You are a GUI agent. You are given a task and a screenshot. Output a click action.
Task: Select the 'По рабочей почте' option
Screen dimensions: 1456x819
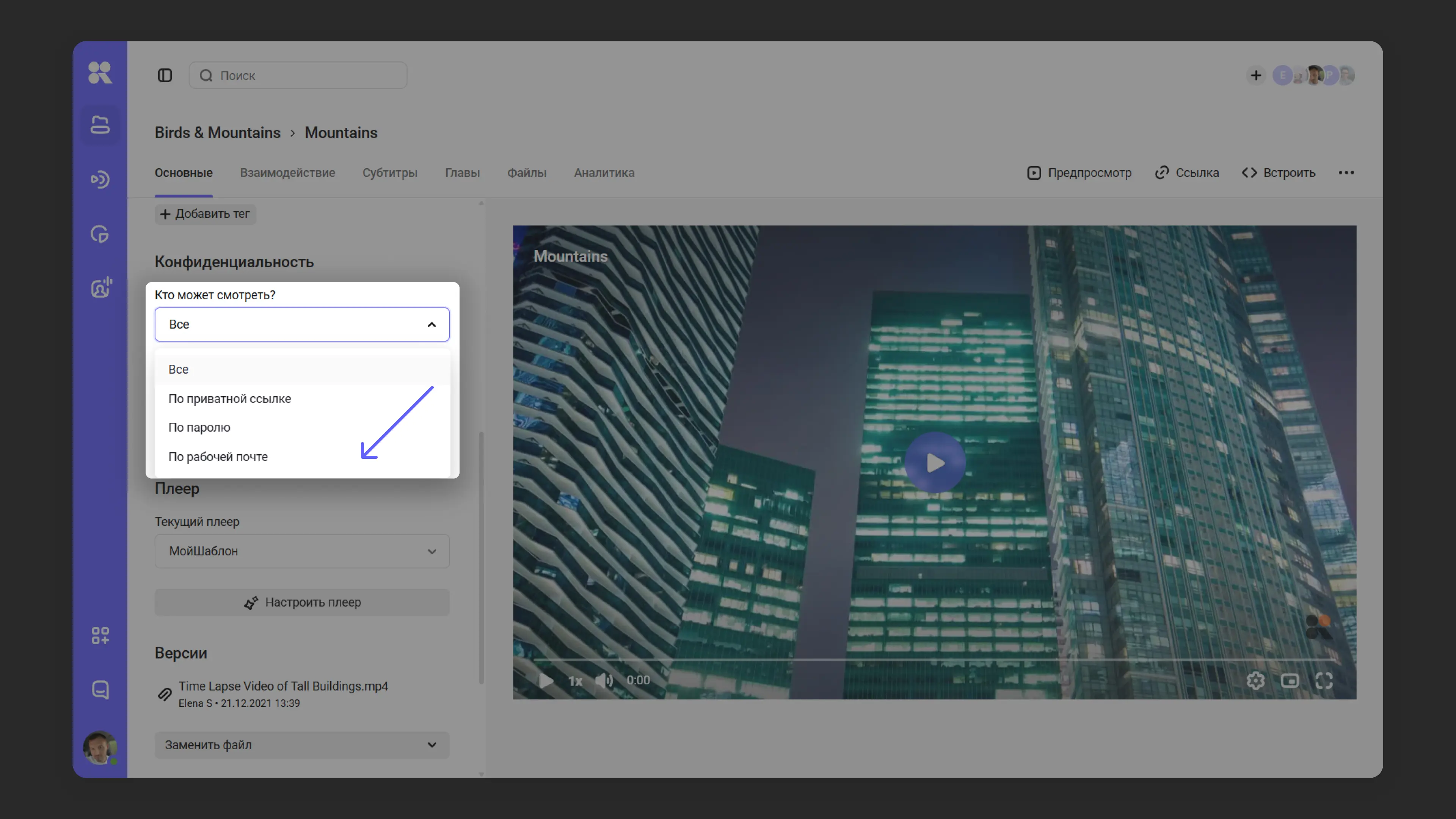(218, 457)
